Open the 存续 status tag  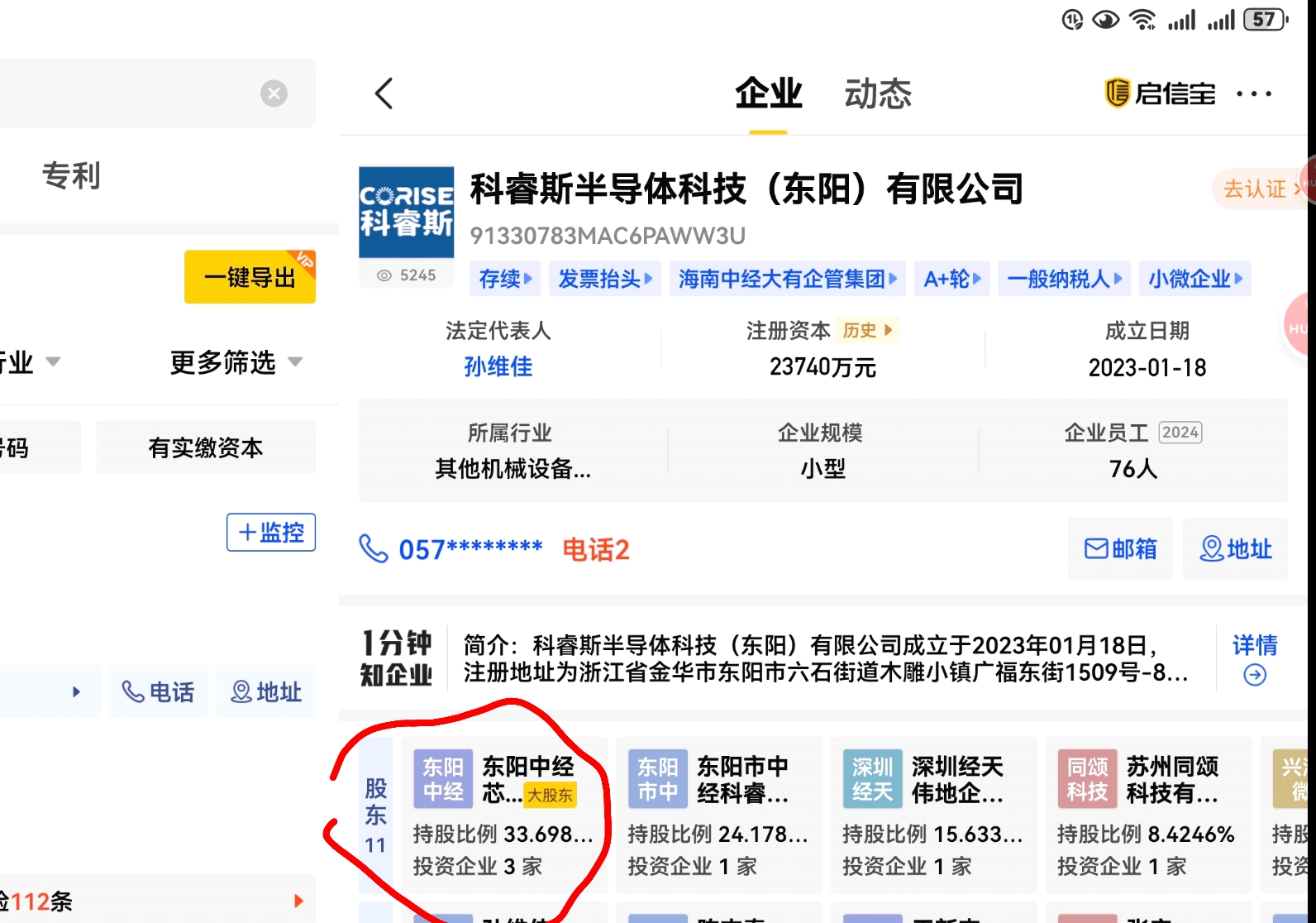click(506, 279)
